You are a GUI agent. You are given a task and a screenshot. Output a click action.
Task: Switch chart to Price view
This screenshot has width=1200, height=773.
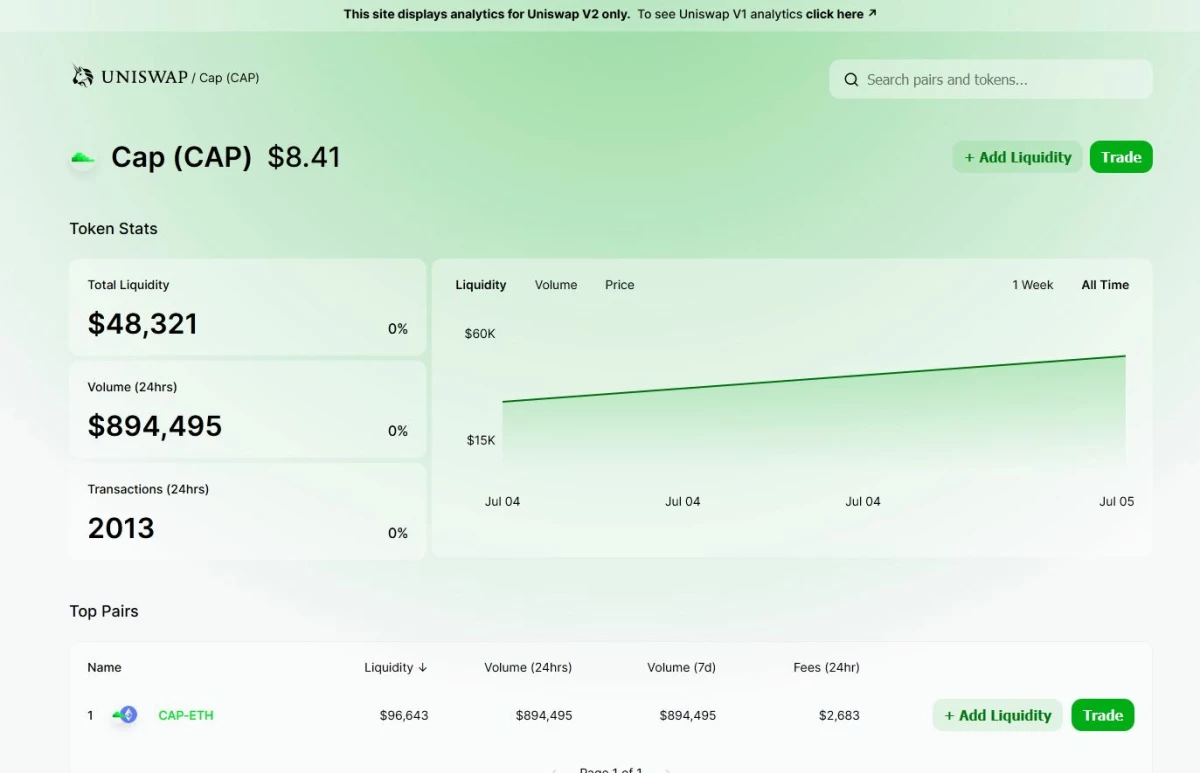coord(619,285)
